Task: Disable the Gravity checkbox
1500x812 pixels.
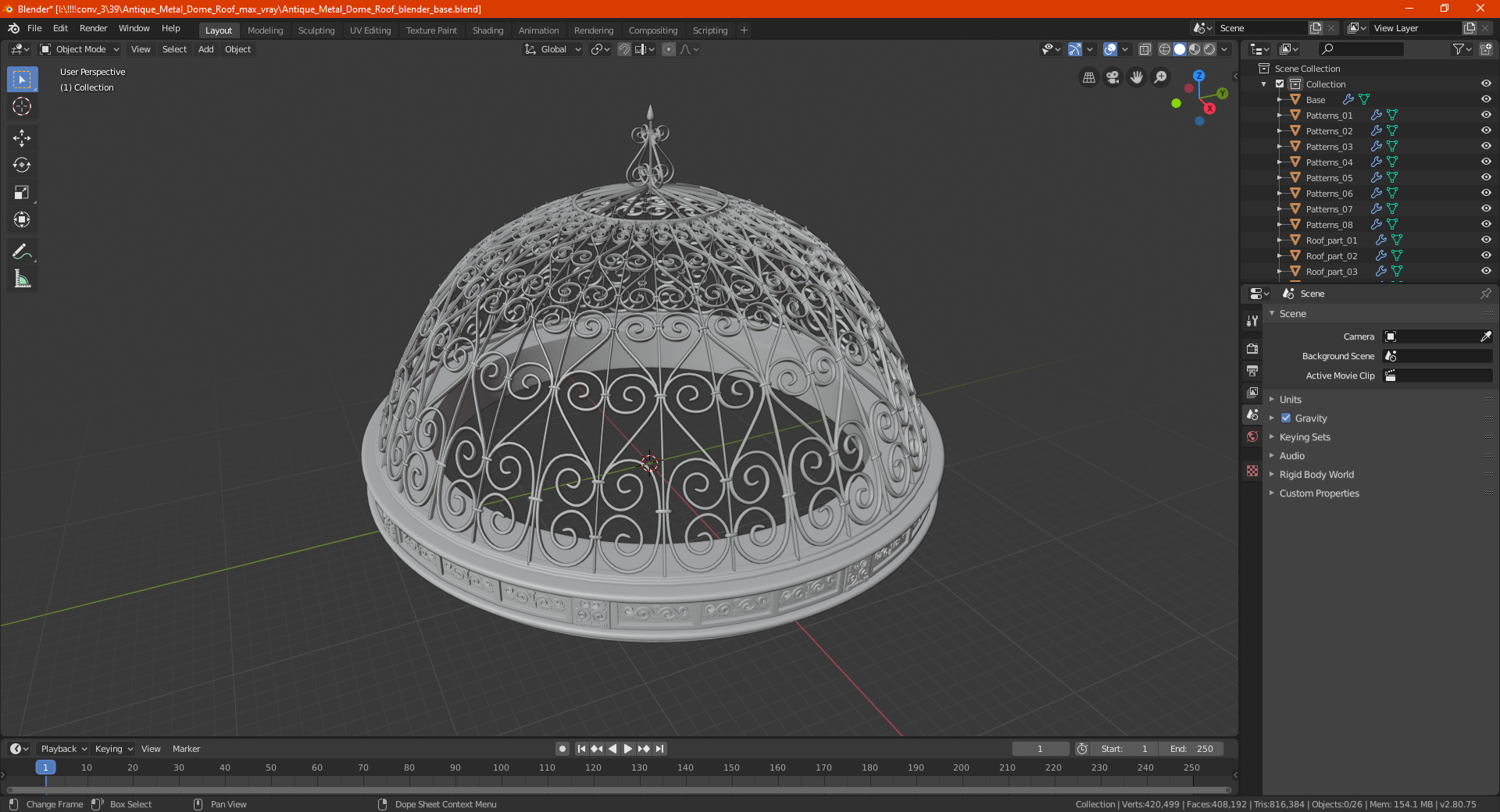Action: (1286, 418)
